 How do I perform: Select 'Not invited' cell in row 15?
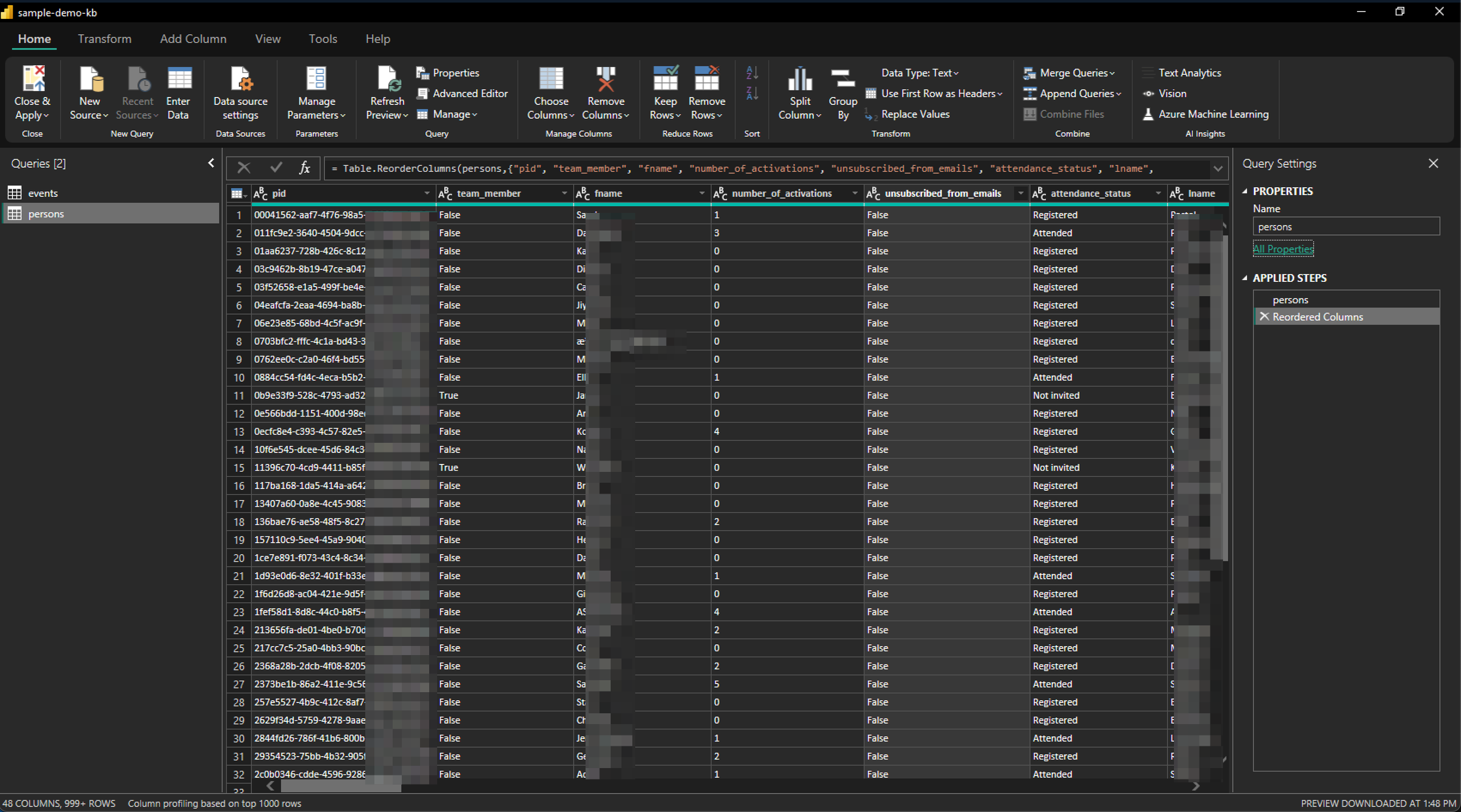[x=1098, y=467]
